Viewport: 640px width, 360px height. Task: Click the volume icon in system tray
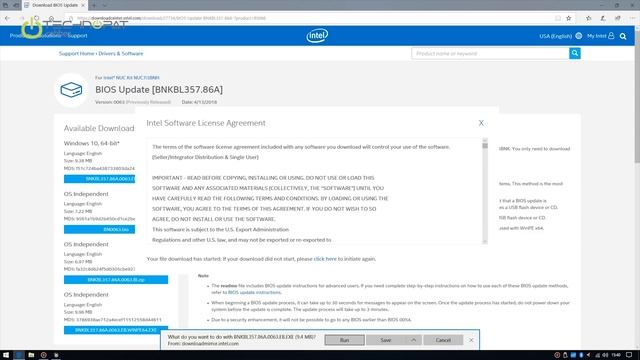click(x=605, y=355)
